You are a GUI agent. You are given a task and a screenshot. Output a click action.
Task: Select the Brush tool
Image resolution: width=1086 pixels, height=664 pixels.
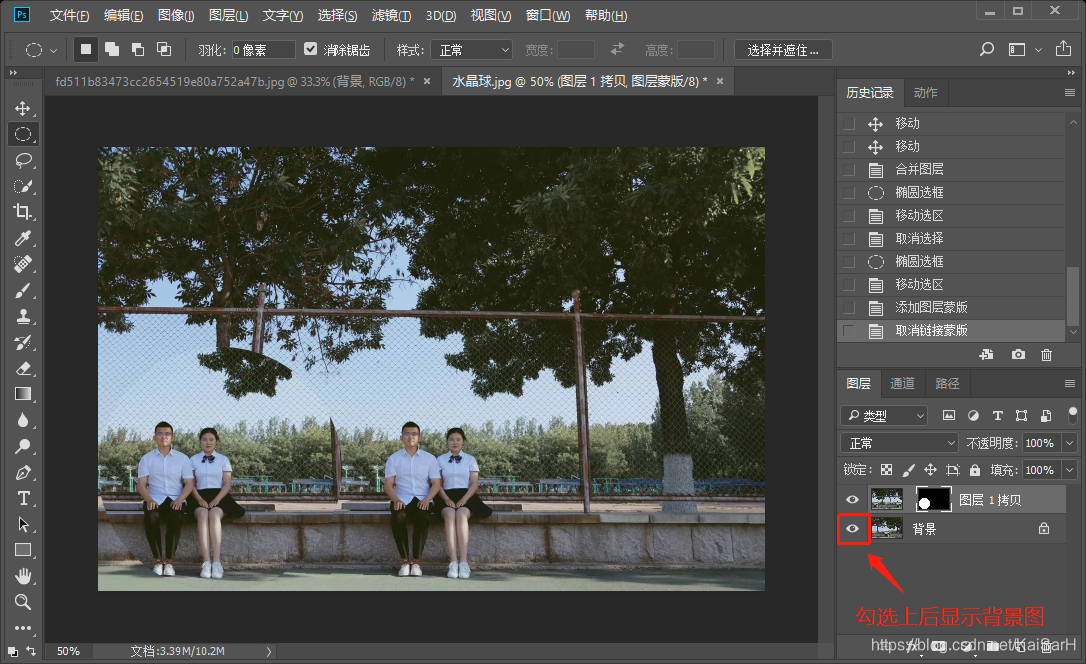[23, 290]
